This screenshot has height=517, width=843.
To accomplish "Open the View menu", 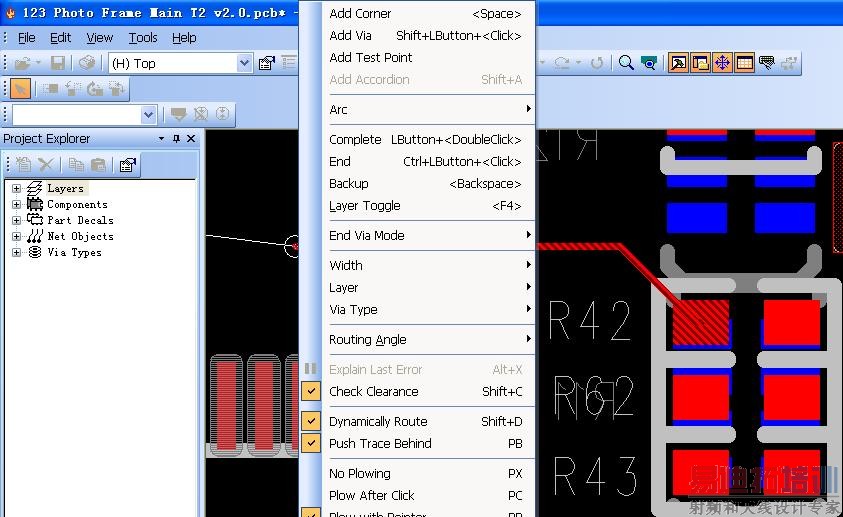I will coord(99,38).
